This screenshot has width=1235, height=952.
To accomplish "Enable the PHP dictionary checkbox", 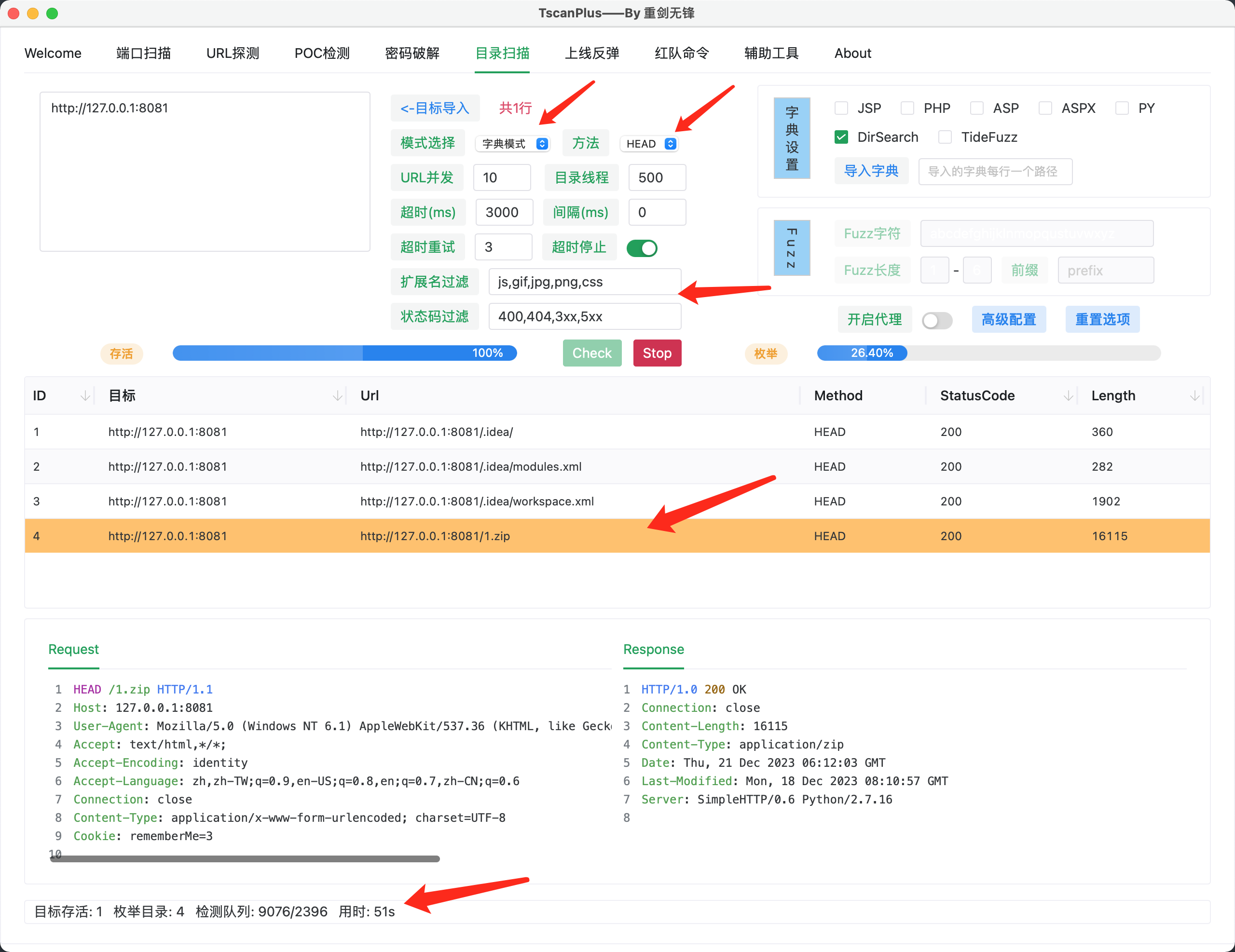I will click(x=907, y=108).
